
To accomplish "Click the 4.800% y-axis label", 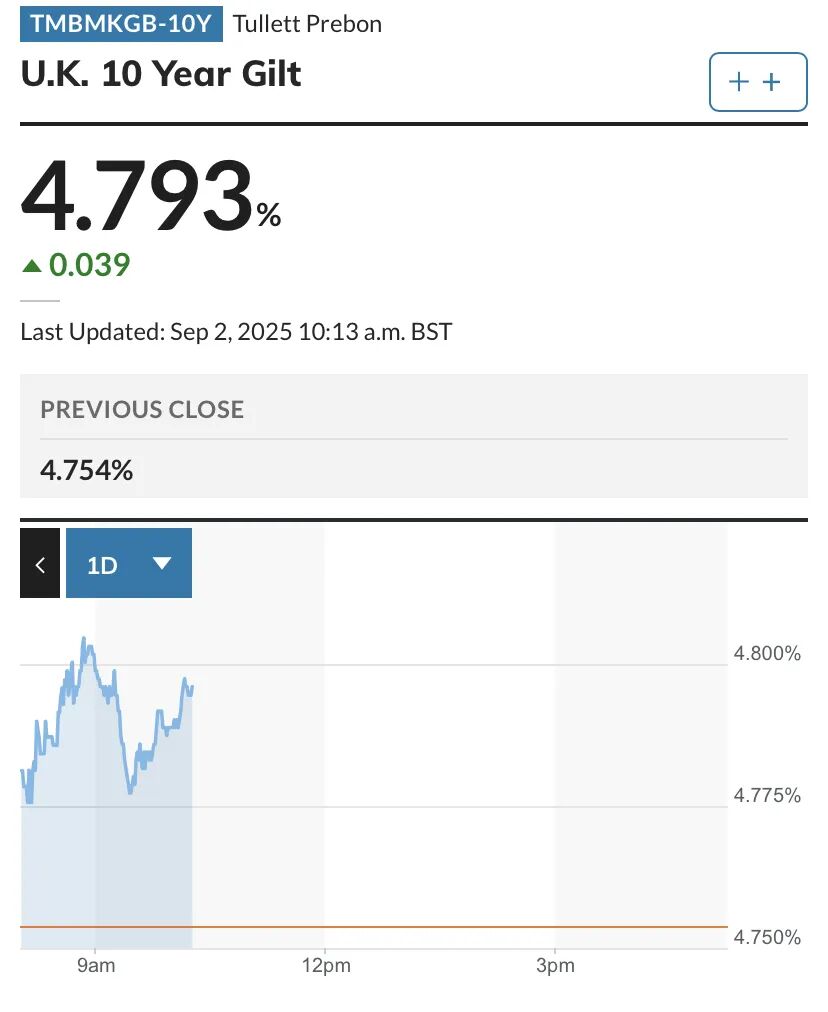I will point(767,654).
